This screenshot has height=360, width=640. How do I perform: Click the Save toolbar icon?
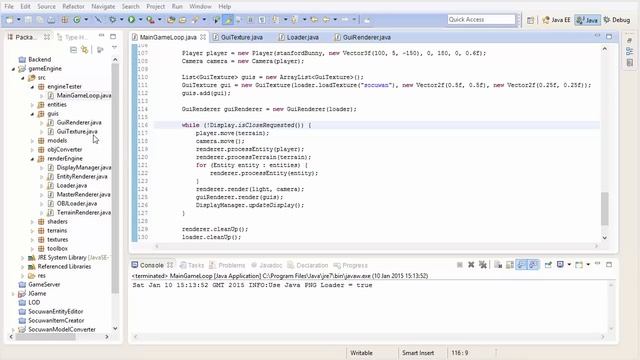[x=28, y=20]
